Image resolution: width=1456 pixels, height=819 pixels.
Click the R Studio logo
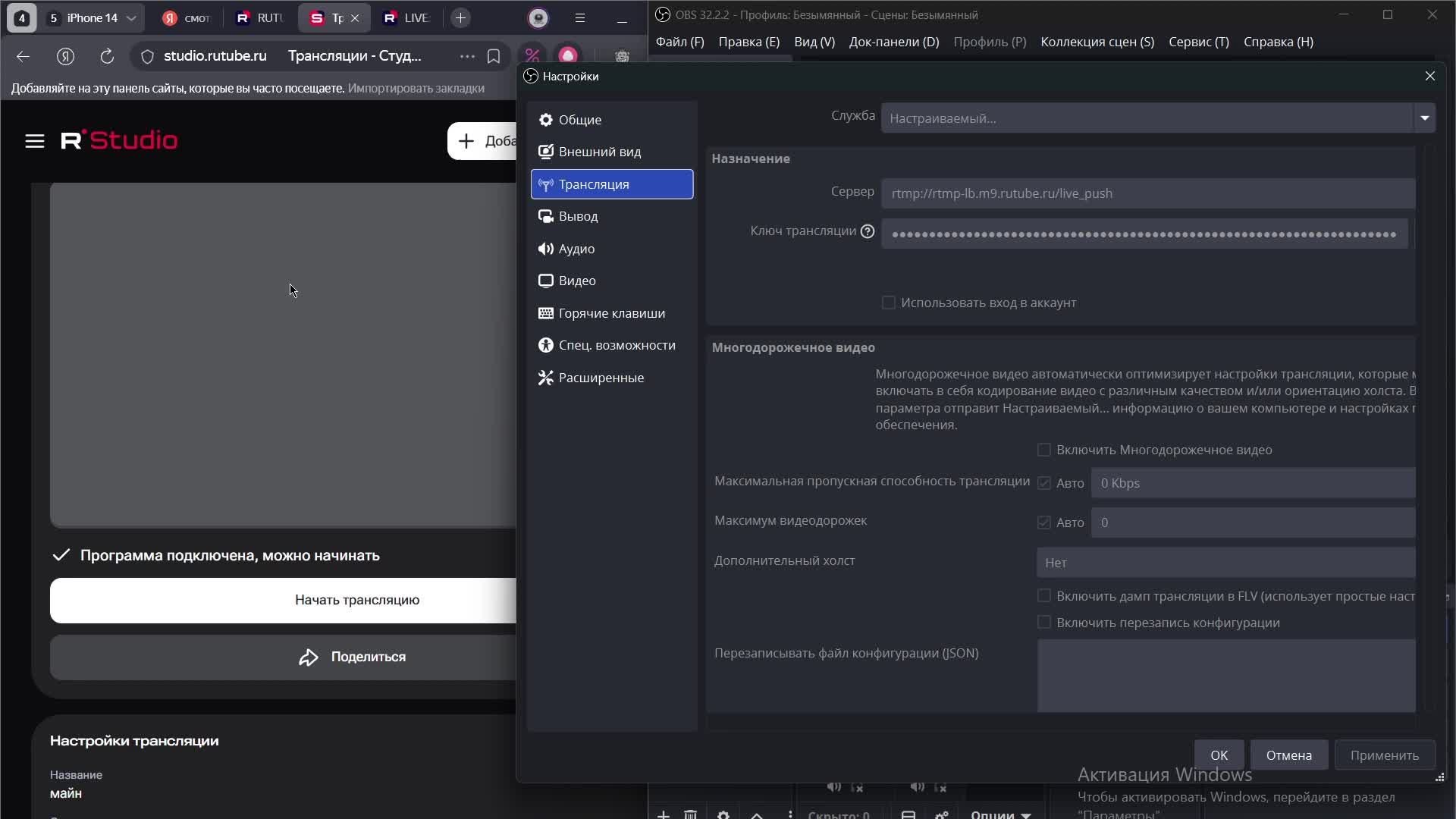tap(120, 140)
